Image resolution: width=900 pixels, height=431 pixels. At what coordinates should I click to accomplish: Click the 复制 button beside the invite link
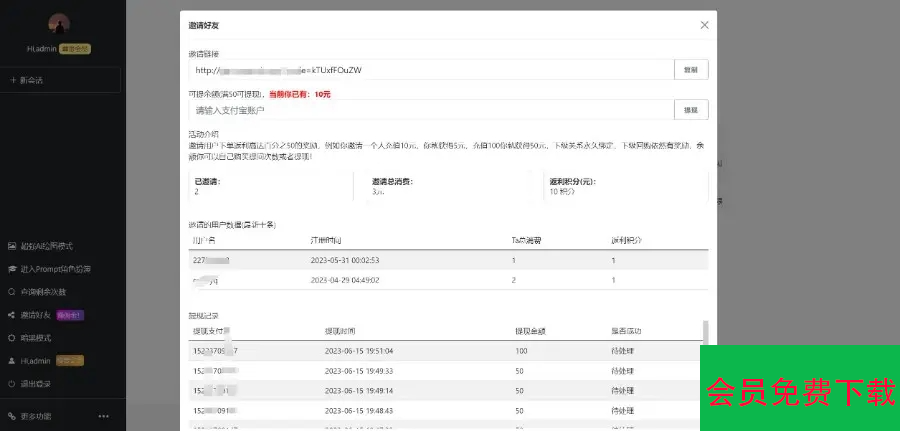point(690,70)
